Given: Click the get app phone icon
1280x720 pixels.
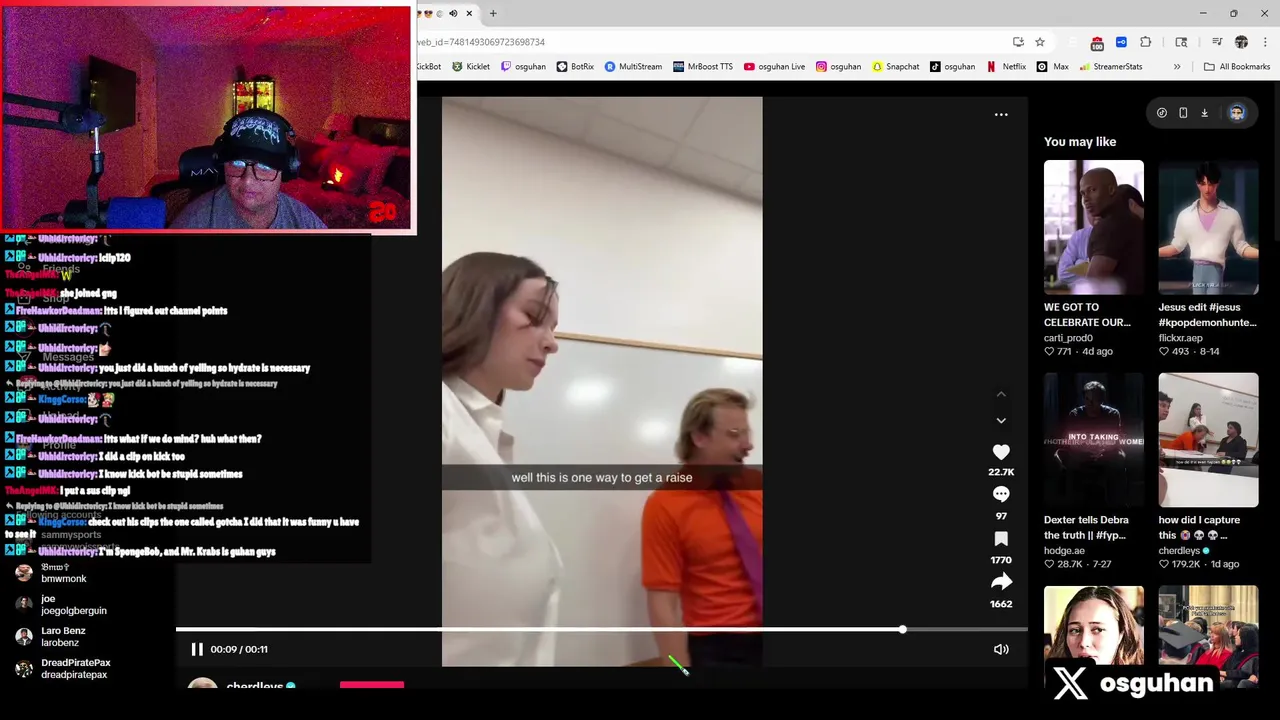Looking at the screenshot, I should coord(1183,113).
